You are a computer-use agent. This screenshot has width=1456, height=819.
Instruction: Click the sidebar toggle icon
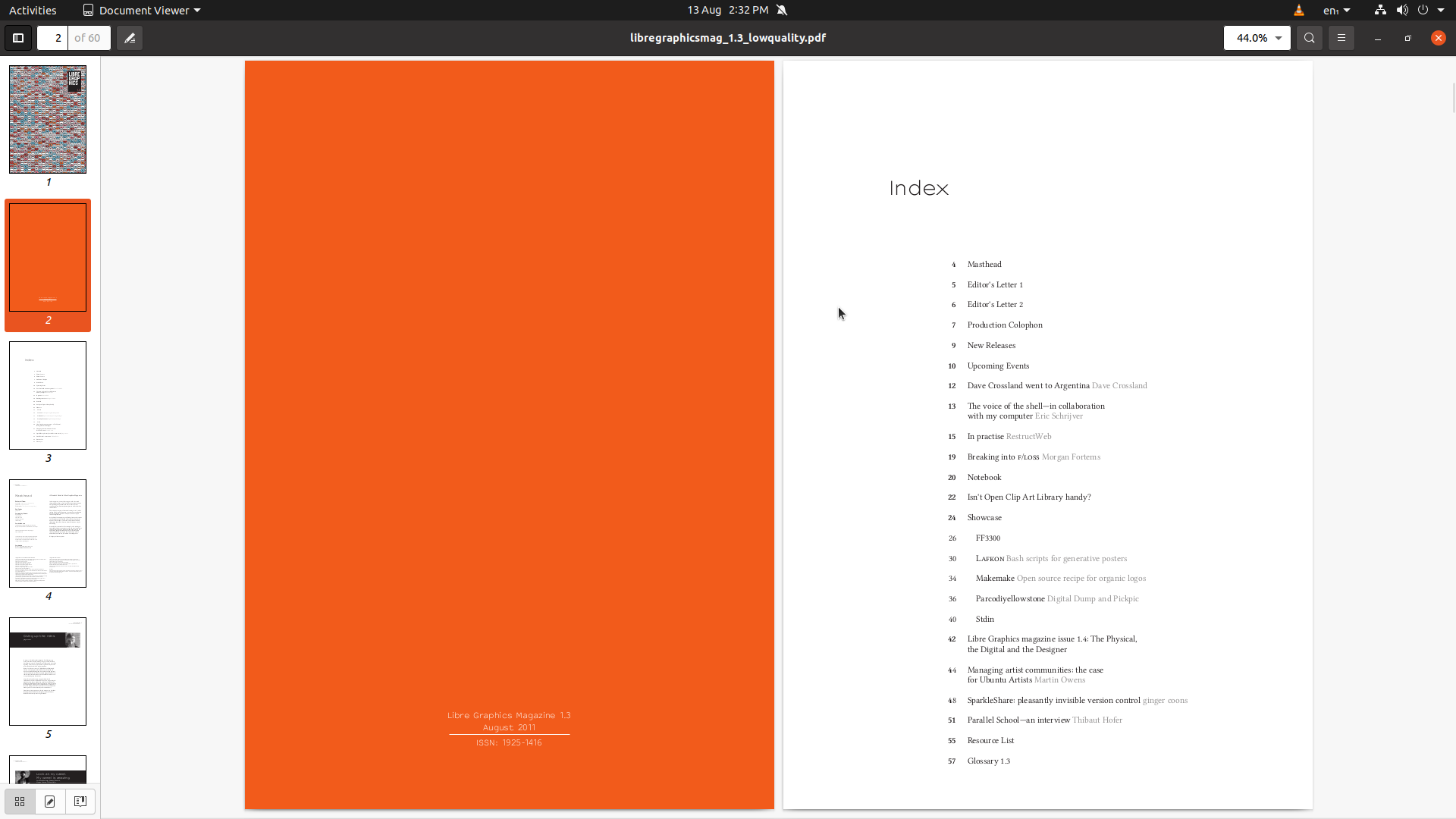(18, 37)
